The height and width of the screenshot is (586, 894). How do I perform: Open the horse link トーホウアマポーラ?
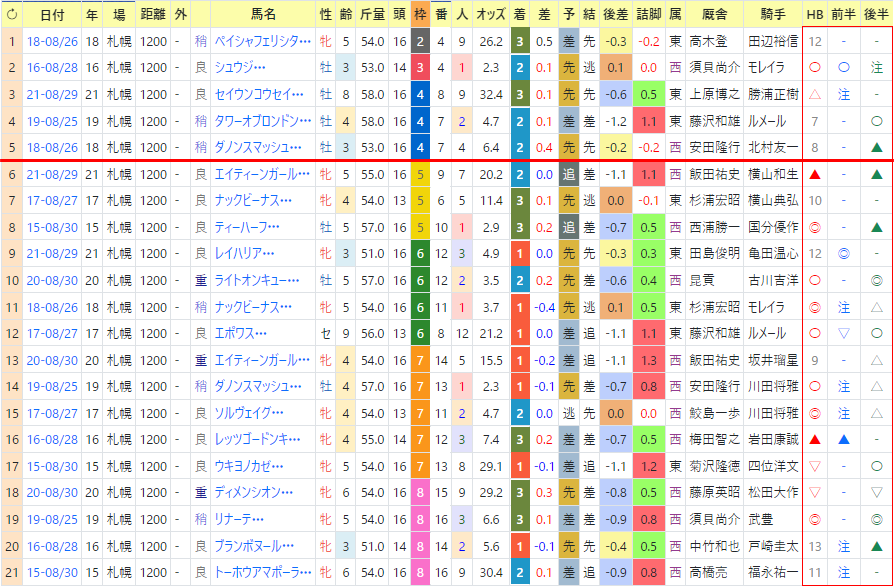(x=263, y=572)
